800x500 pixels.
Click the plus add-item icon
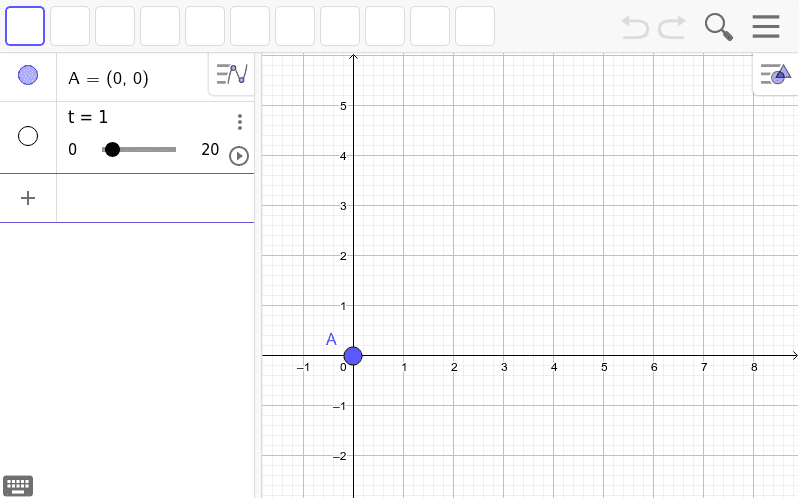coord(28,198)
